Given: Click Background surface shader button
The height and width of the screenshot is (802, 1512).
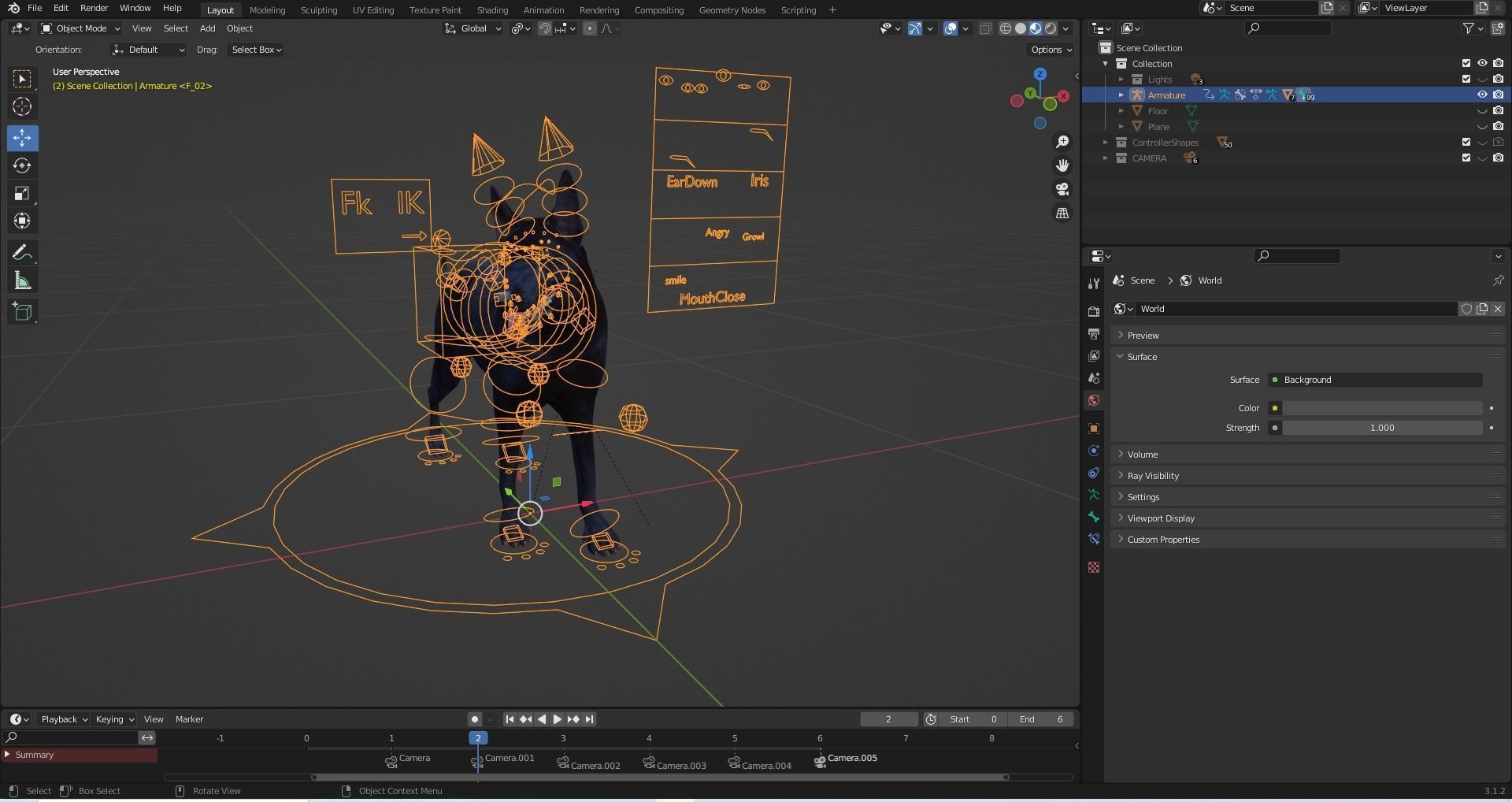Looking at the screenshot, I should (x=1375, y=380).
